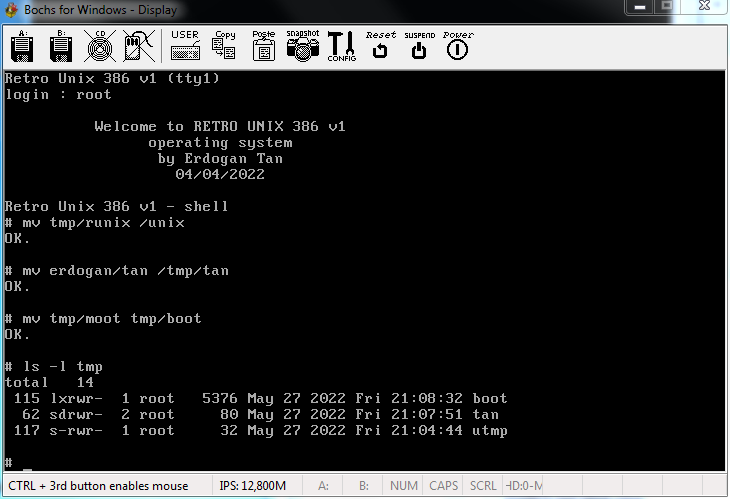The height and width of the screenshot is (499, 730).
Task: Click the floppy B: drive icon
Action: (x=61, y=47)
